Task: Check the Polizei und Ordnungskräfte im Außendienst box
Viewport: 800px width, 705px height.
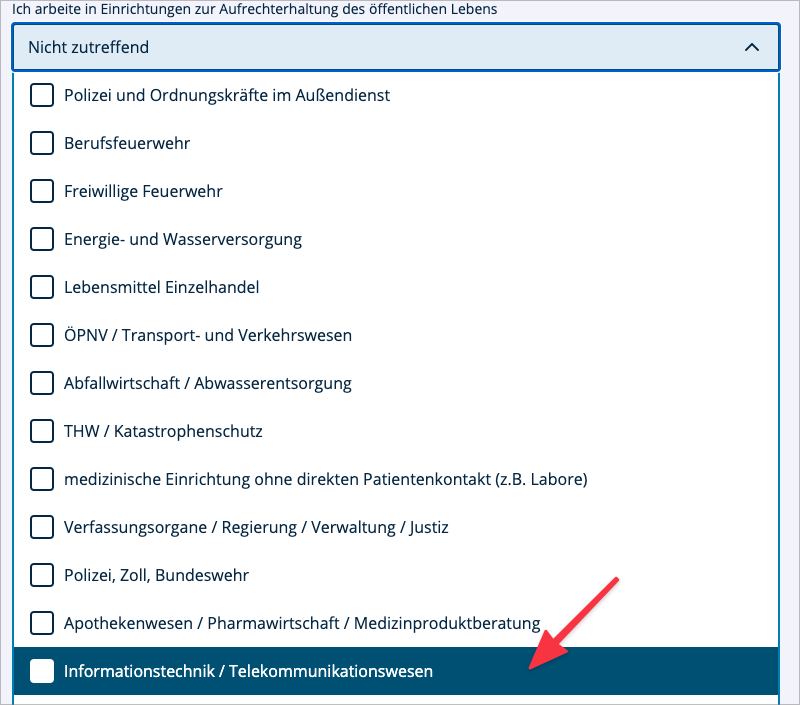Action: (42, 95)
